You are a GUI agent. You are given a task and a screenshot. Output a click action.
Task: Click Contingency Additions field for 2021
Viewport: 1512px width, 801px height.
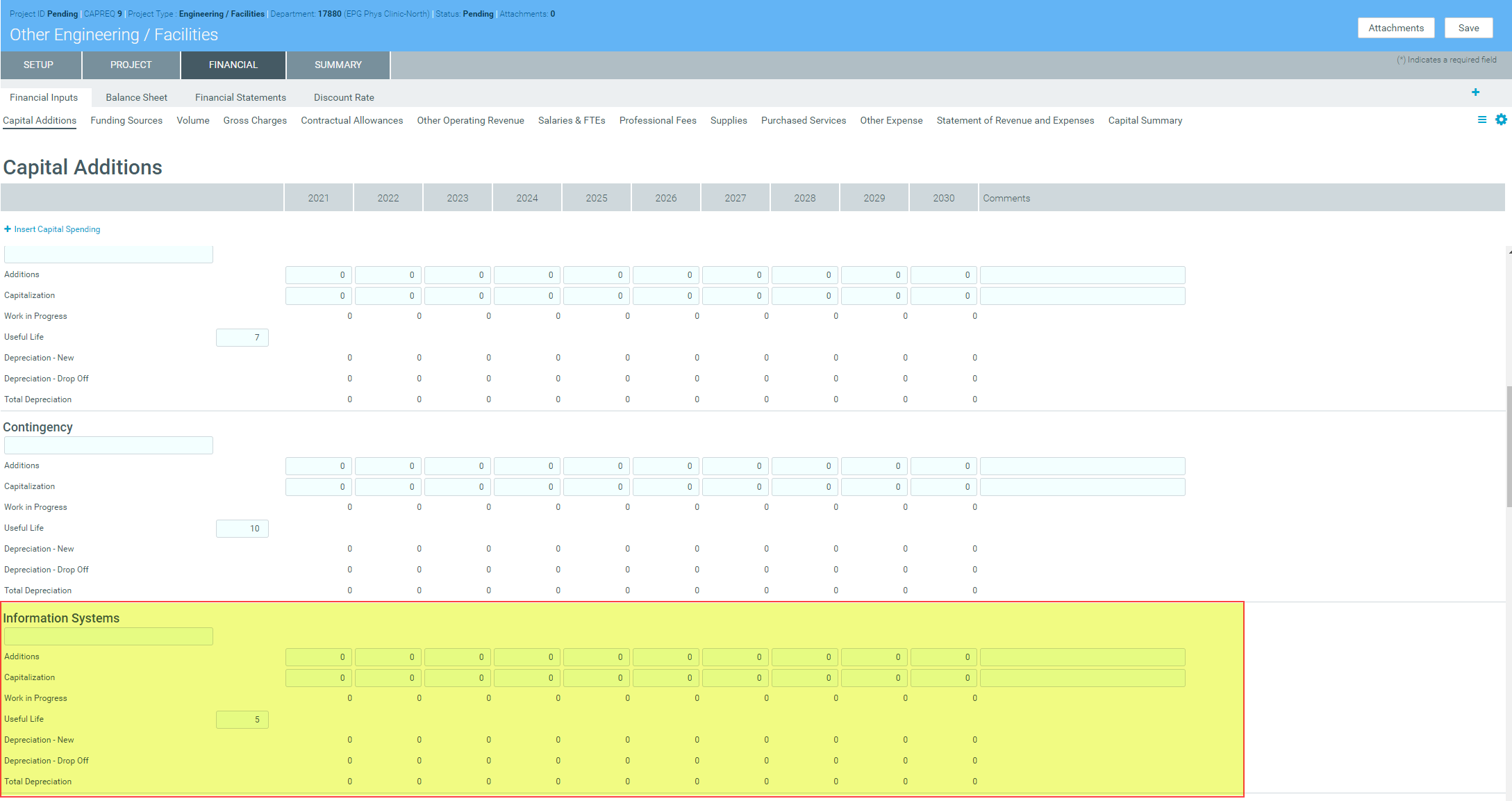(319, 466)
